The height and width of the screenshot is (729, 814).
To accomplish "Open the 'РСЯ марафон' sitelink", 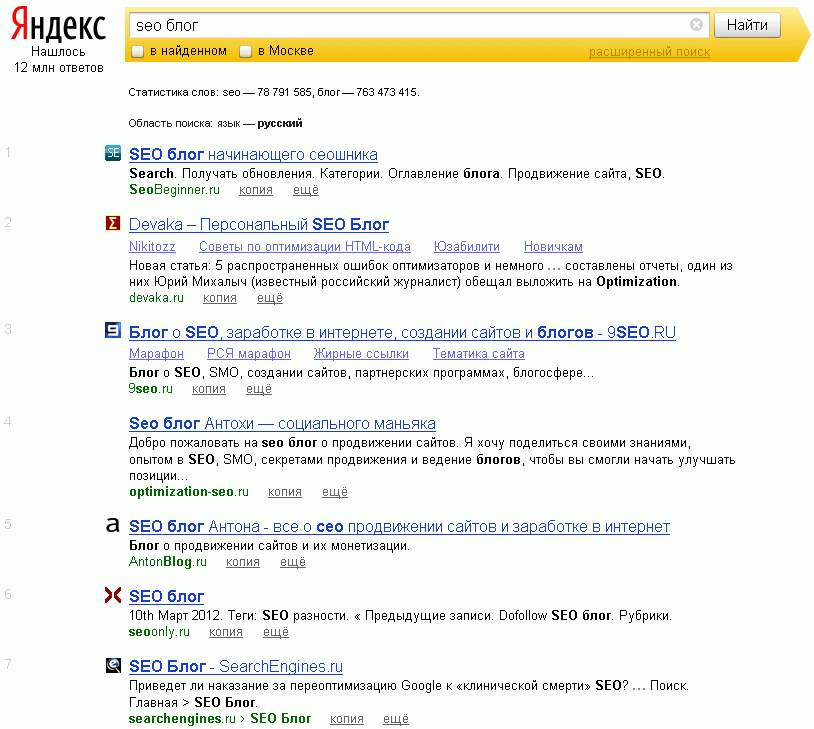I will coord(249,354).
